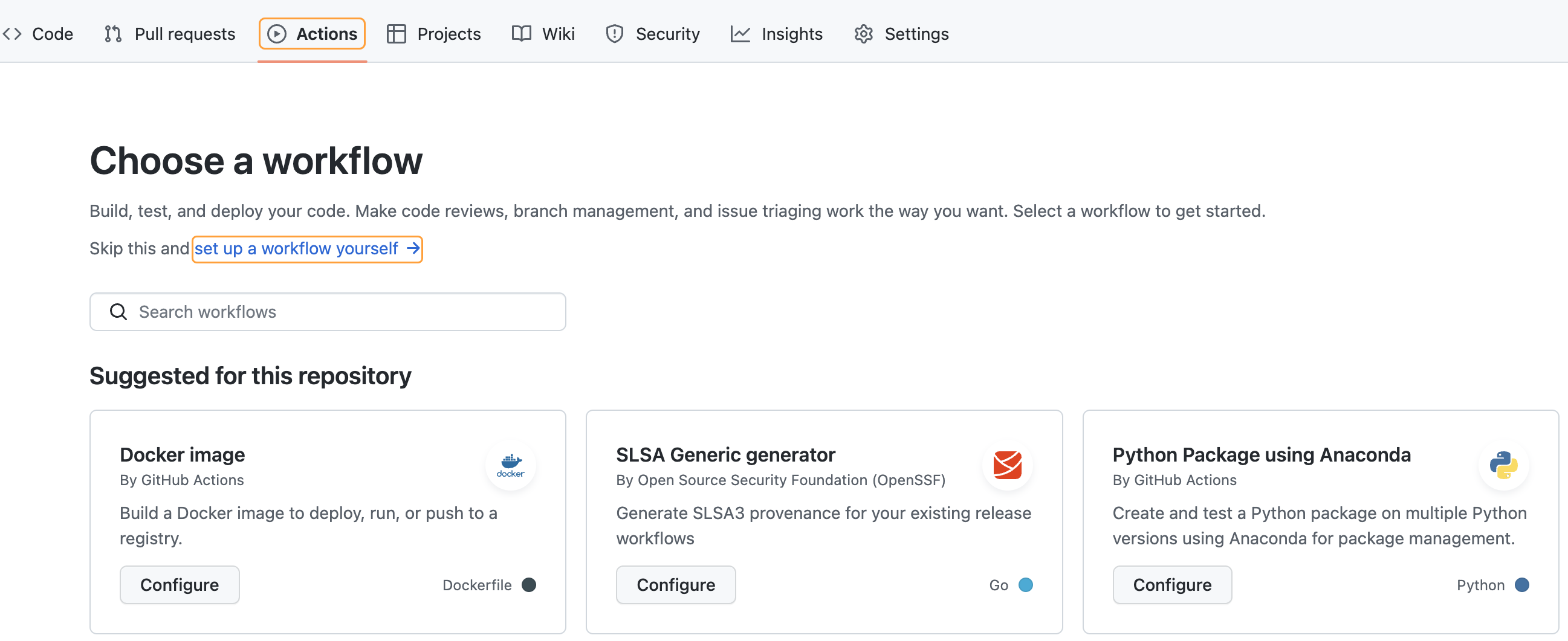Click the Insights graph icon
Image resolution: width=1568 pixels, height=641 pixels.
point(739,34)
